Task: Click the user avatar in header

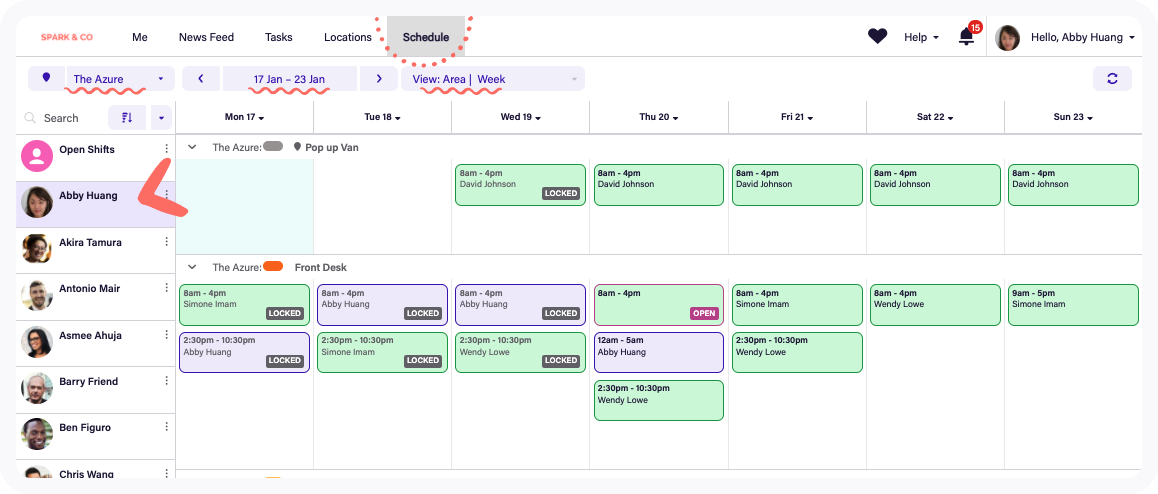Action: point(1007,38)
